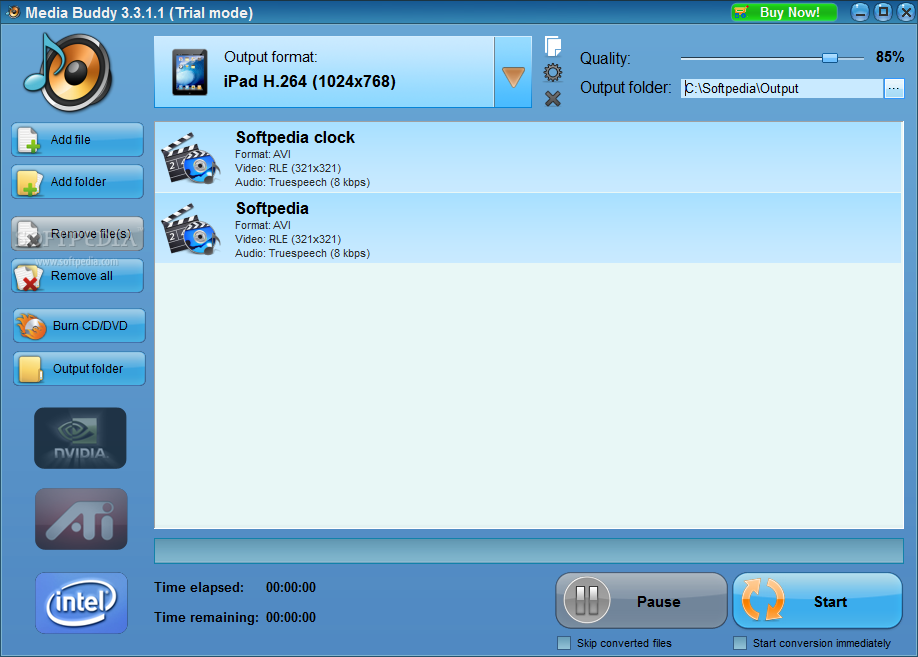Click the Softpedia clock video clapper icon
918x657 pixels.
pyautogui.click(x=190, y=158)
